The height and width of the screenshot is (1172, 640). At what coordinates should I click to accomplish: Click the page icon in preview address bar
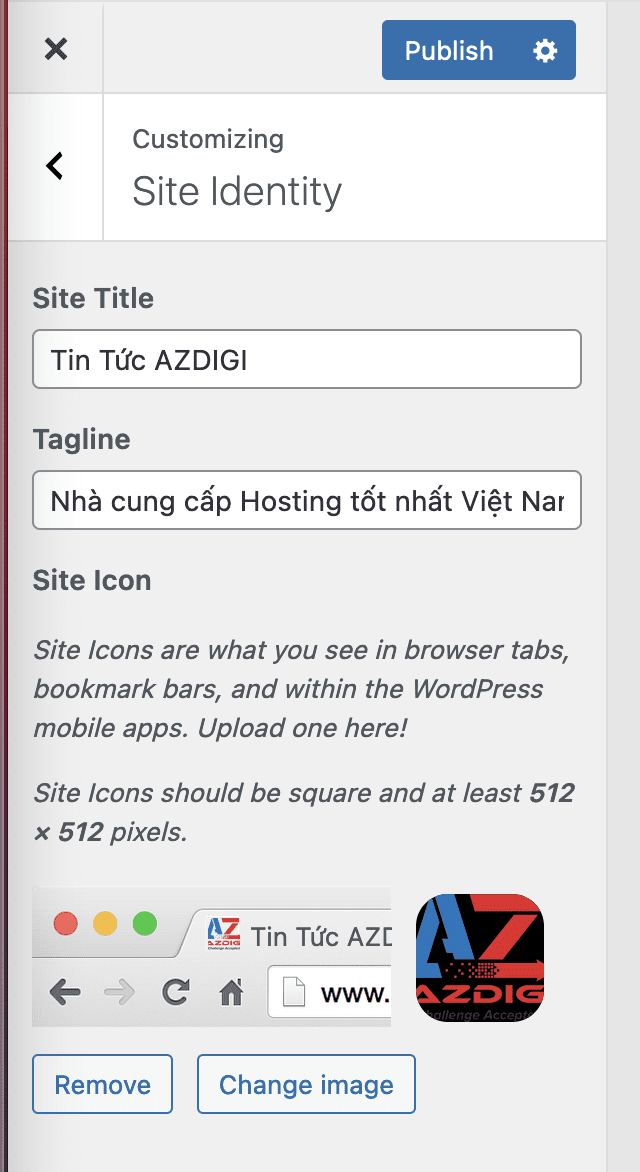tap(292, 993)
